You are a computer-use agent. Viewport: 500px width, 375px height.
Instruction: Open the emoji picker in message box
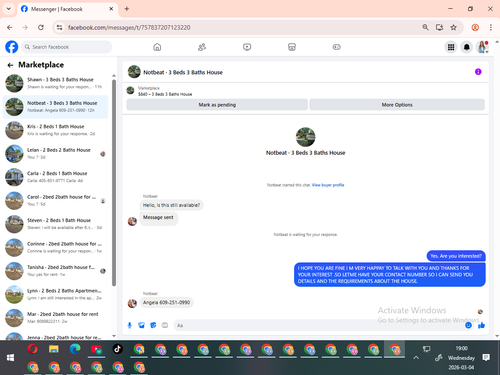point(468,325)
